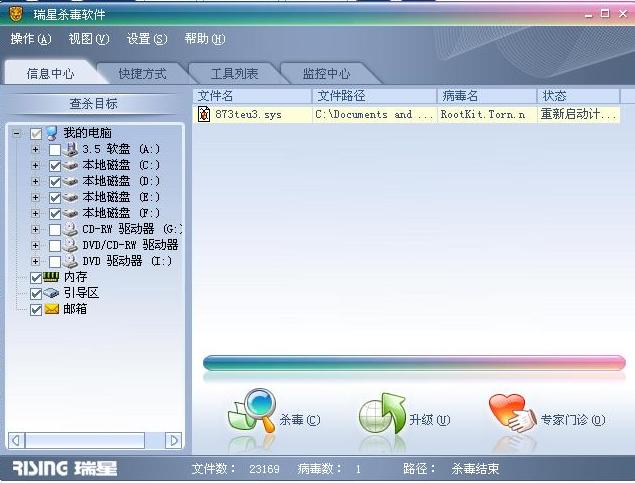Sort by the 状态 column header
This screenshot has height=483, width=635.
[579, 96]
